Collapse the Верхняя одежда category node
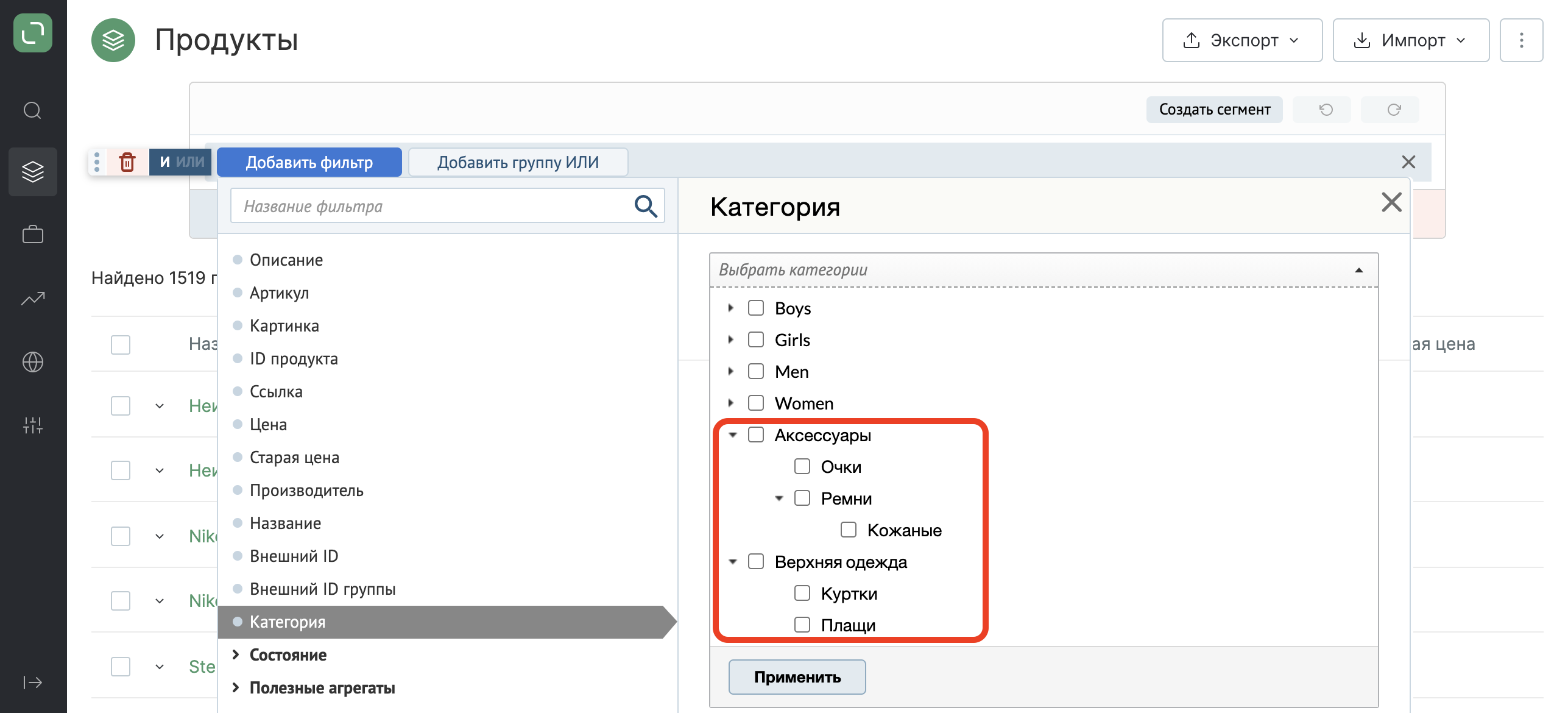Image resolution: width=1568 pixels, height=713 pixels. pos(733,562)
